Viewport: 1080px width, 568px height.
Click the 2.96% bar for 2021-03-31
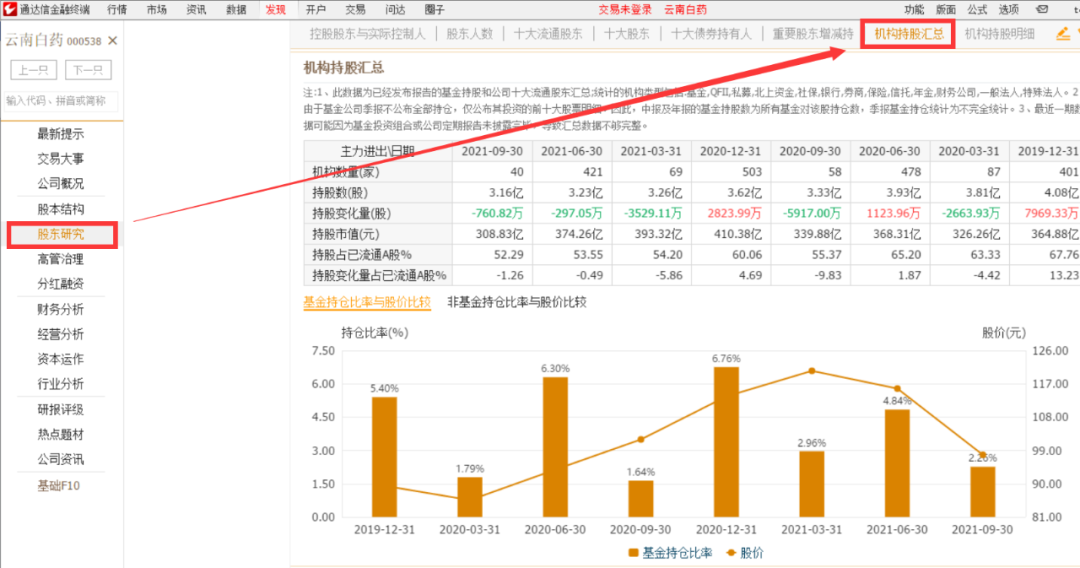click(x=811, y=484)
